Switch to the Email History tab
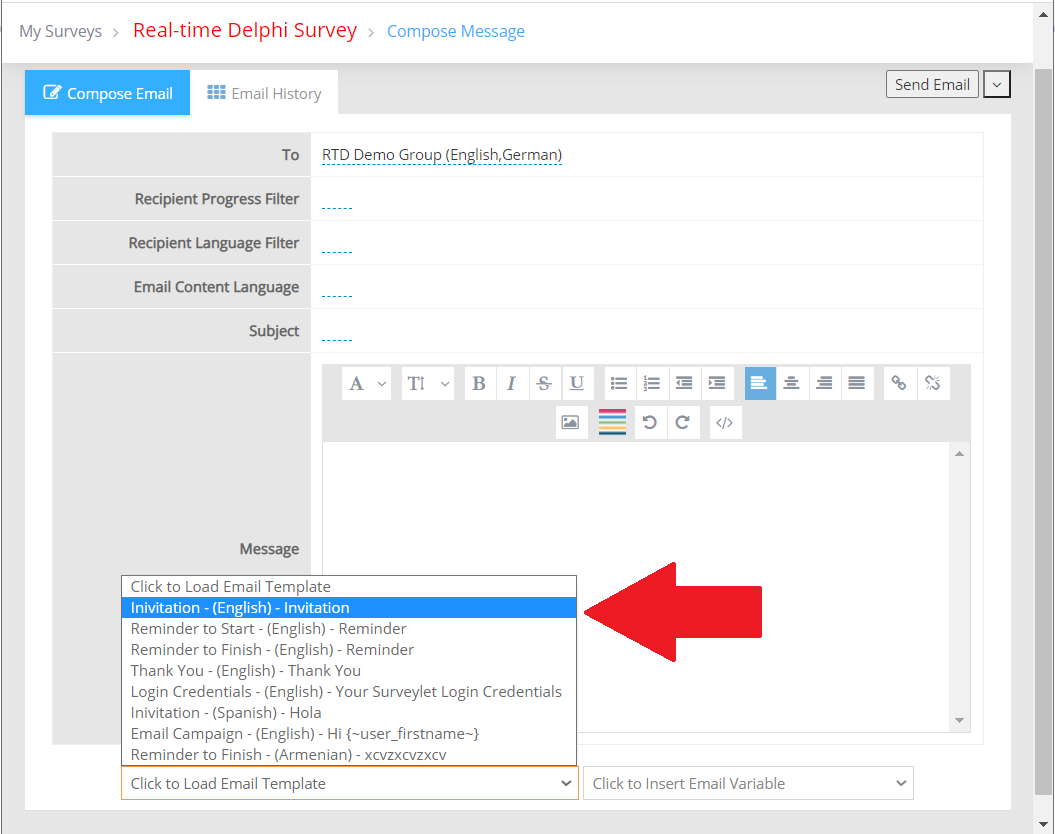This screenshot has height=834, width=1055. click(264, 93)
